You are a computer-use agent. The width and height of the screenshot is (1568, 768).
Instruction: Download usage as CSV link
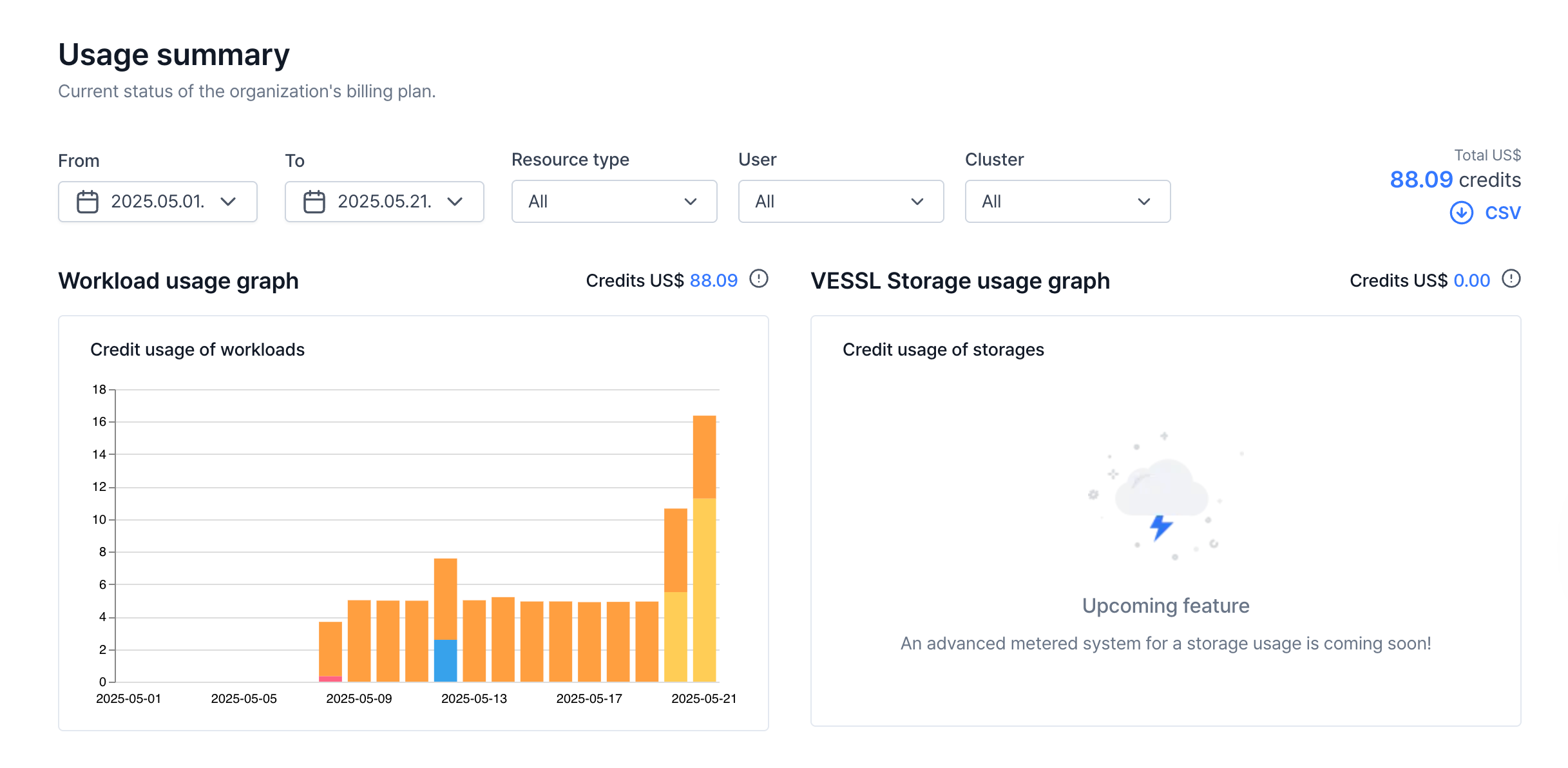click(x=1502, y=213)
